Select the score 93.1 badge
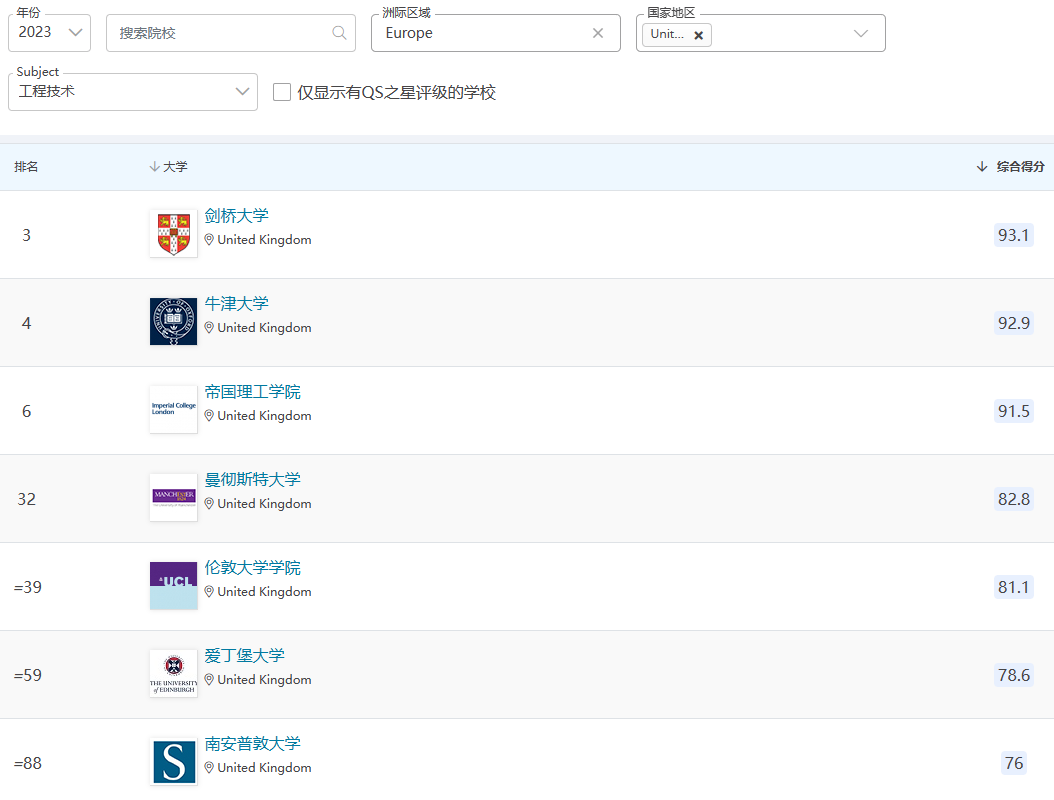Screen dimensions: 1054x800 click(1014, 235)
